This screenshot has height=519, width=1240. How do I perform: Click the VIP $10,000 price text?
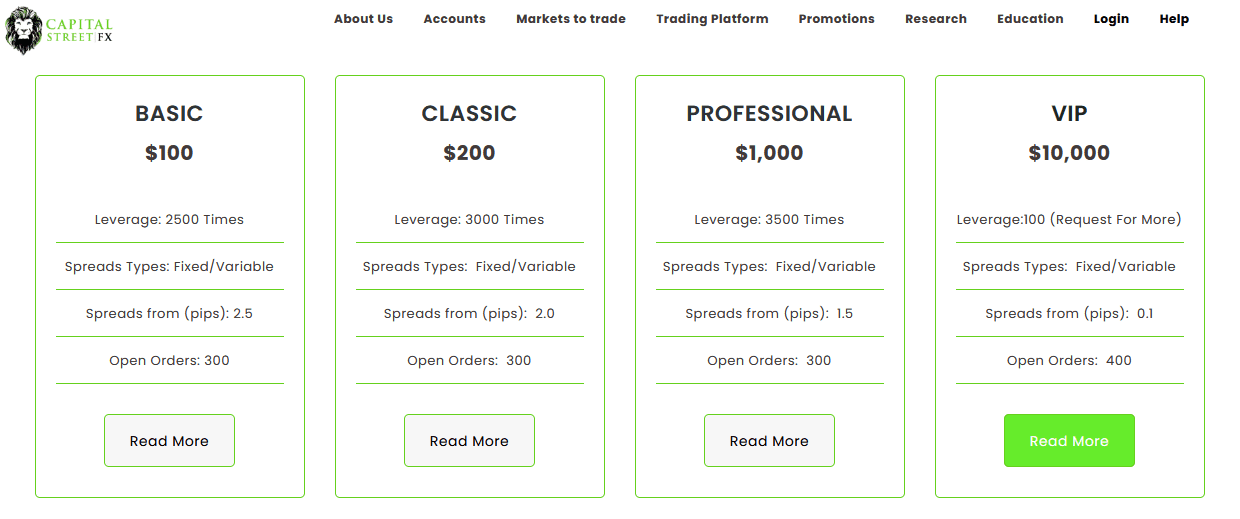[1069, 153]
